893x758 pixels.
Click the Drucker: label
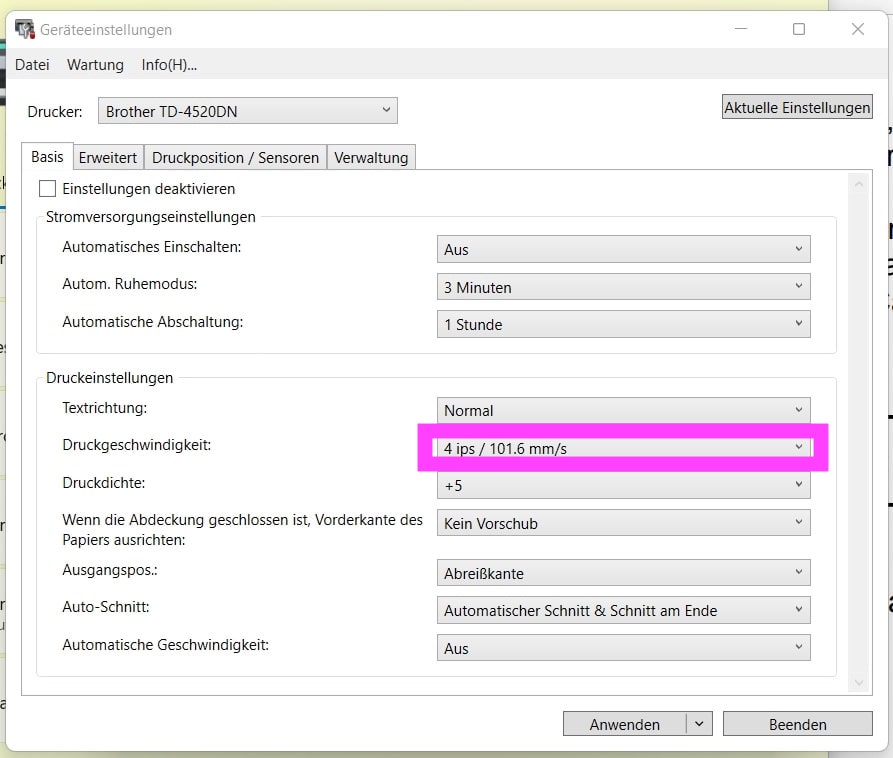[x=55, y=111]
